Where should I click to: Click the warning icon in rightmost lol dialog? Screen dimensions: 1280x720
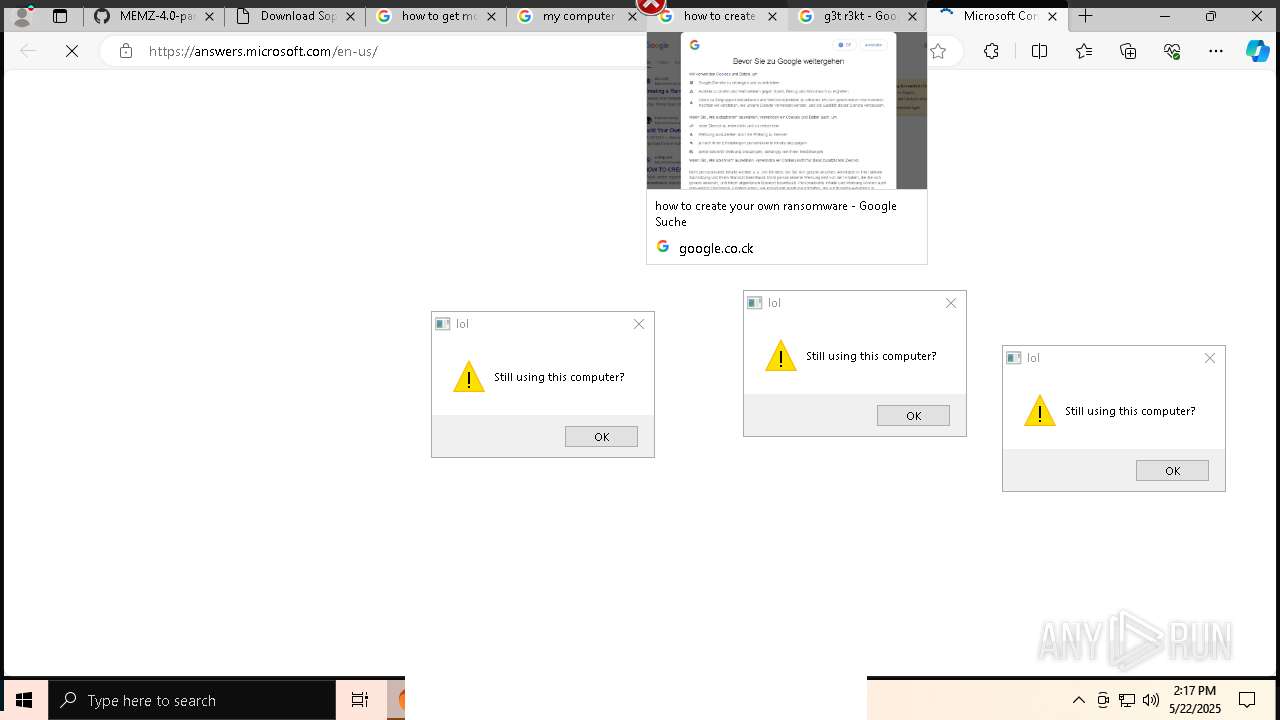click(1040, 411)
